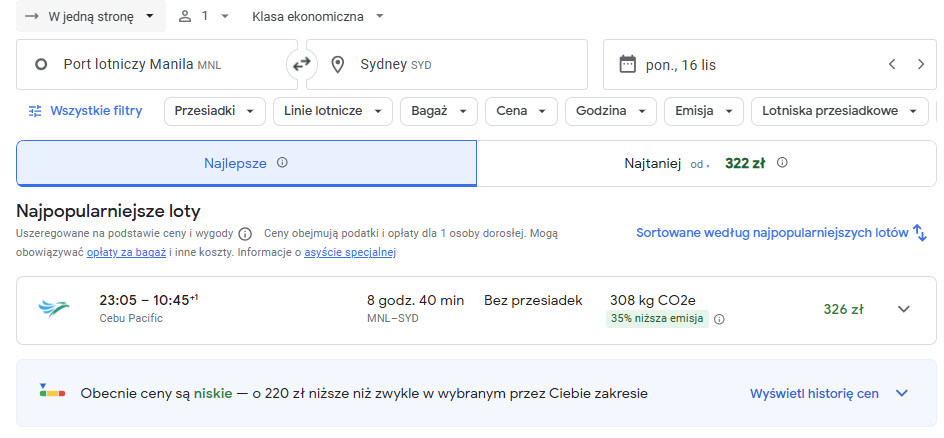This screenshot has height=438, width=944.
Task: Open Przesiadki filter dropdown
Action: (215, 111)
